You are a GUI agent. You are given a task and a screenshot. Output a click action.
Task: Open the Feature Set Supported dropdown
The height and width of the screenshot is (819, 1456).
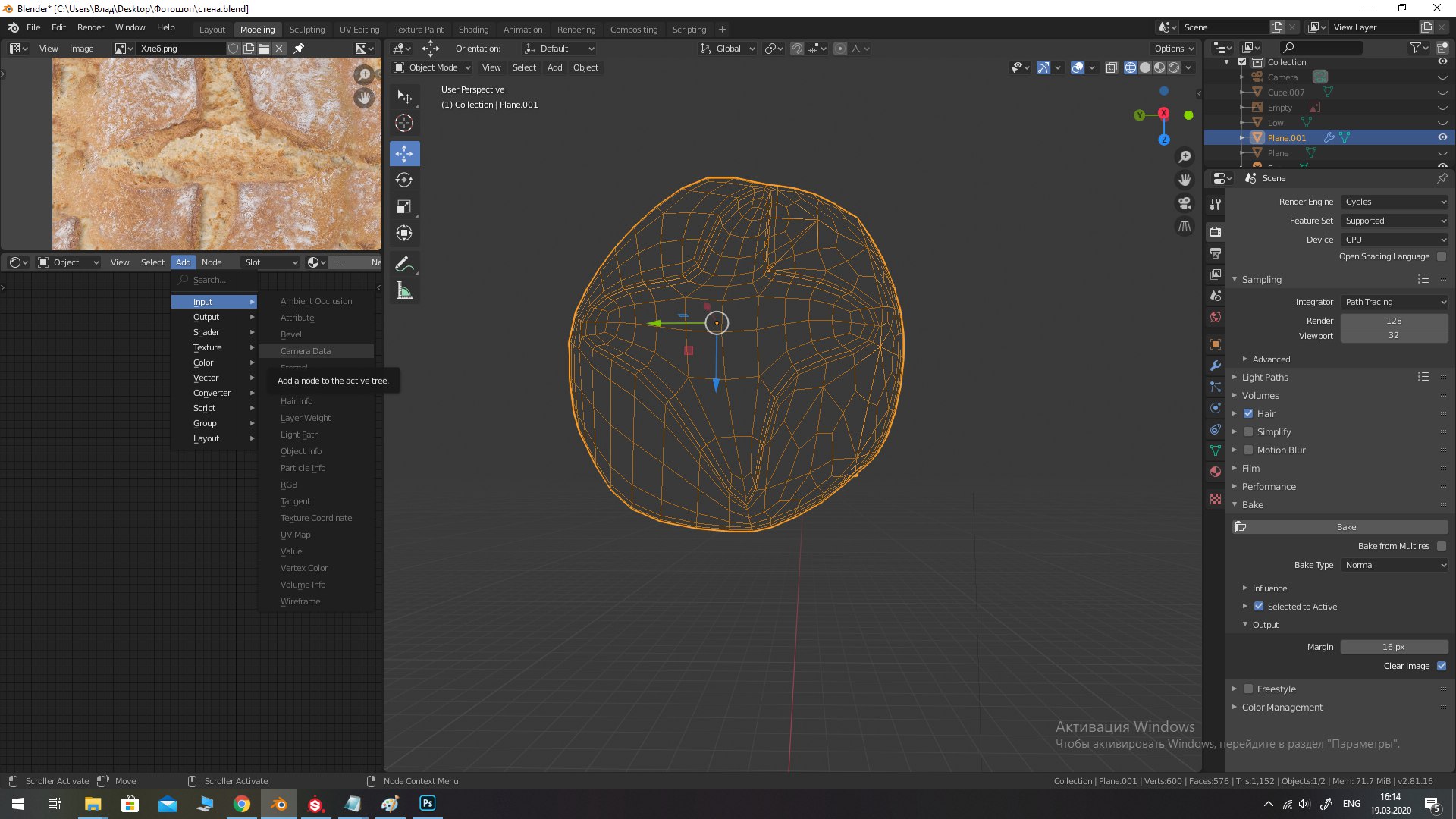coord(1395,221)
